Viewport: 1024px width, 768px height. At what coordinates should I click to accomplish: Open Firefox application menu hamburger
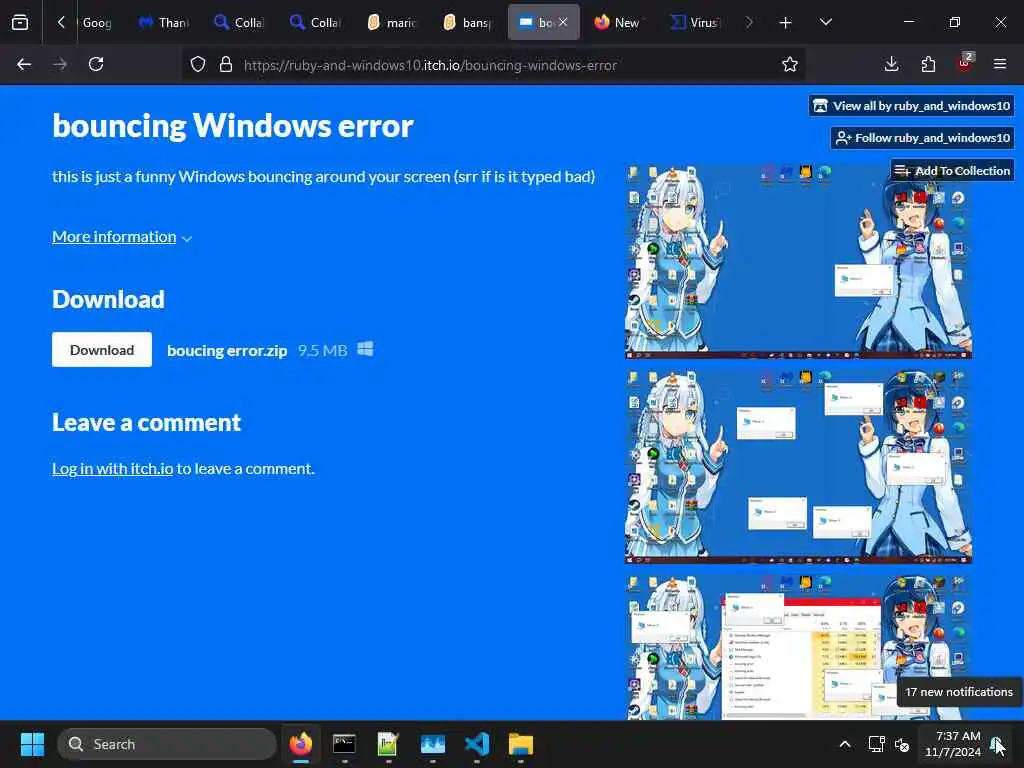(x=1000, y=64)
